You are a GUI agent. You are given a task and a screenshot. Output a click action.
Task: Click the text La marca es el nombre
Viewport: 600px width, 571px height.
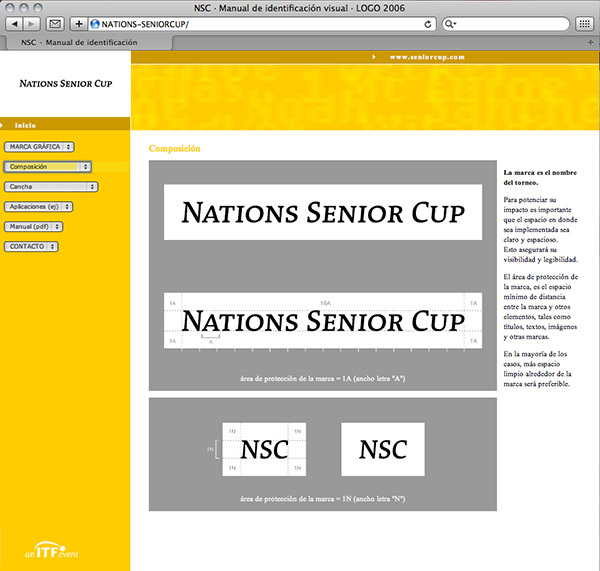[540, 177]
